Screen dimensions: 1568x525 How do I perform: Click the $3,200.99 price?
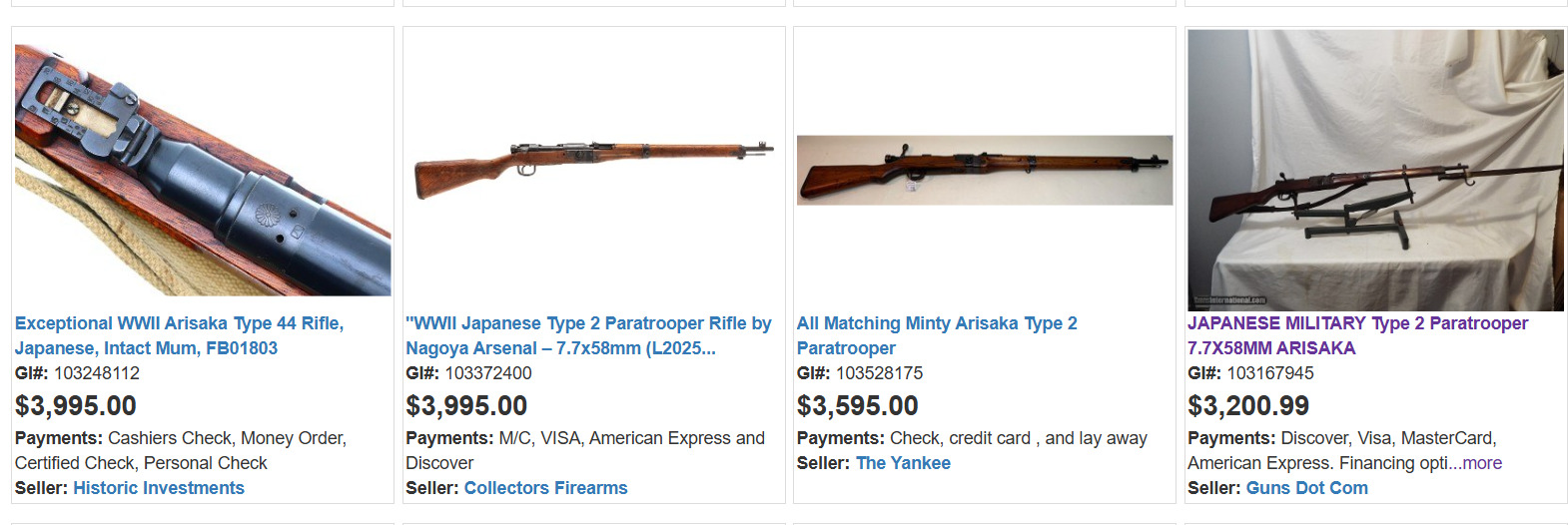pyautogui.click(x=1247, y=406)
